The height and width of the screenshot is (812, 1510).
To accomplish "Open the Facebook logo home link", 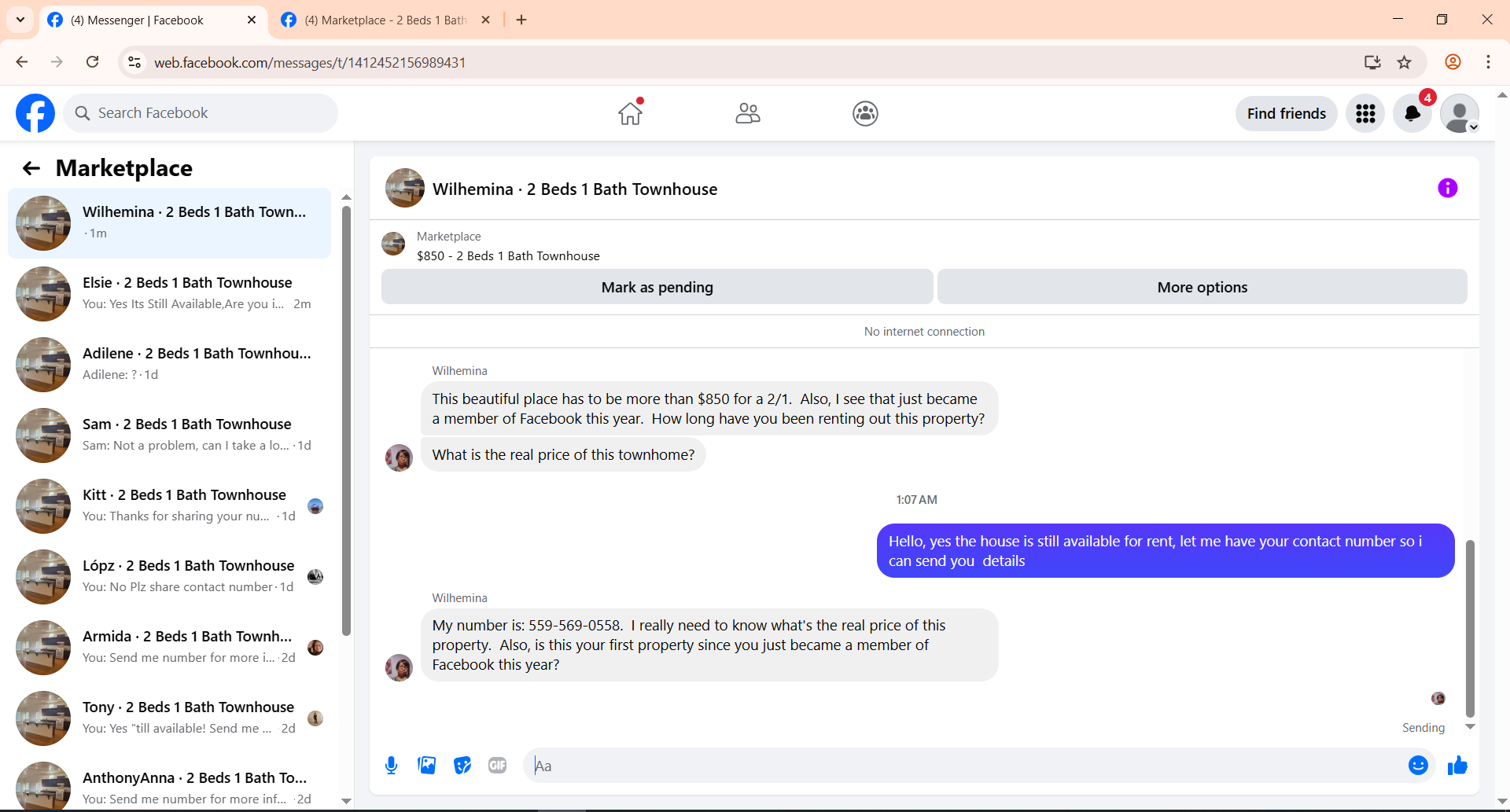I will 35,113.
